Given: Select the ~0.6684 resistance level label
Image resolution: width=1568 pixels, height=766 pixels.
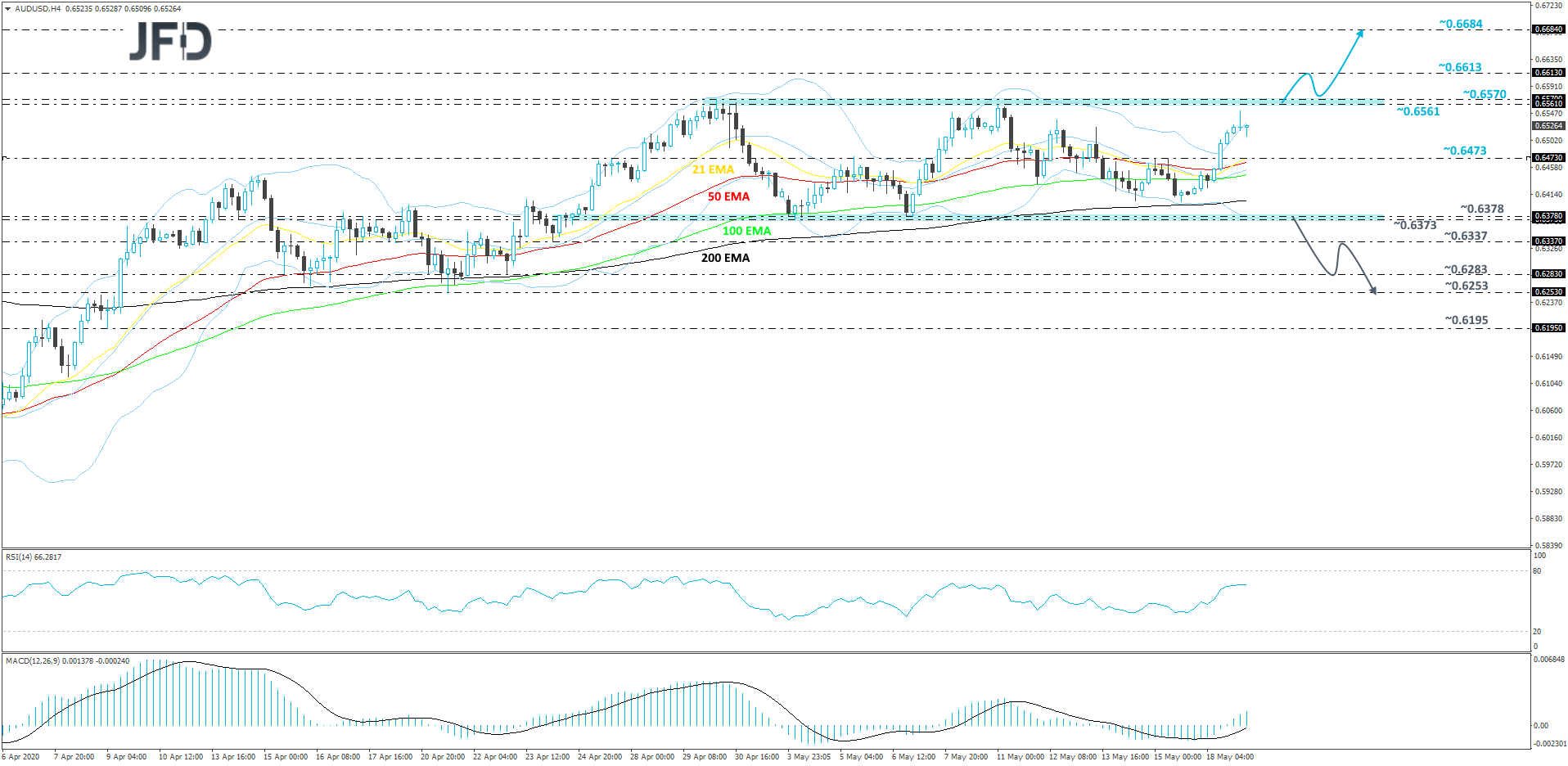Looking at the screenshot, I should [x=1461, y=24].
